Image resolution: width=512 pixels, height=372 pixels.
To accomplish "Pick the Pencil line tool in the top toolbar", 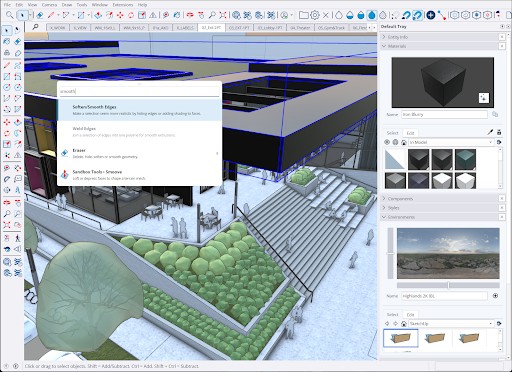I will [51, 15].
